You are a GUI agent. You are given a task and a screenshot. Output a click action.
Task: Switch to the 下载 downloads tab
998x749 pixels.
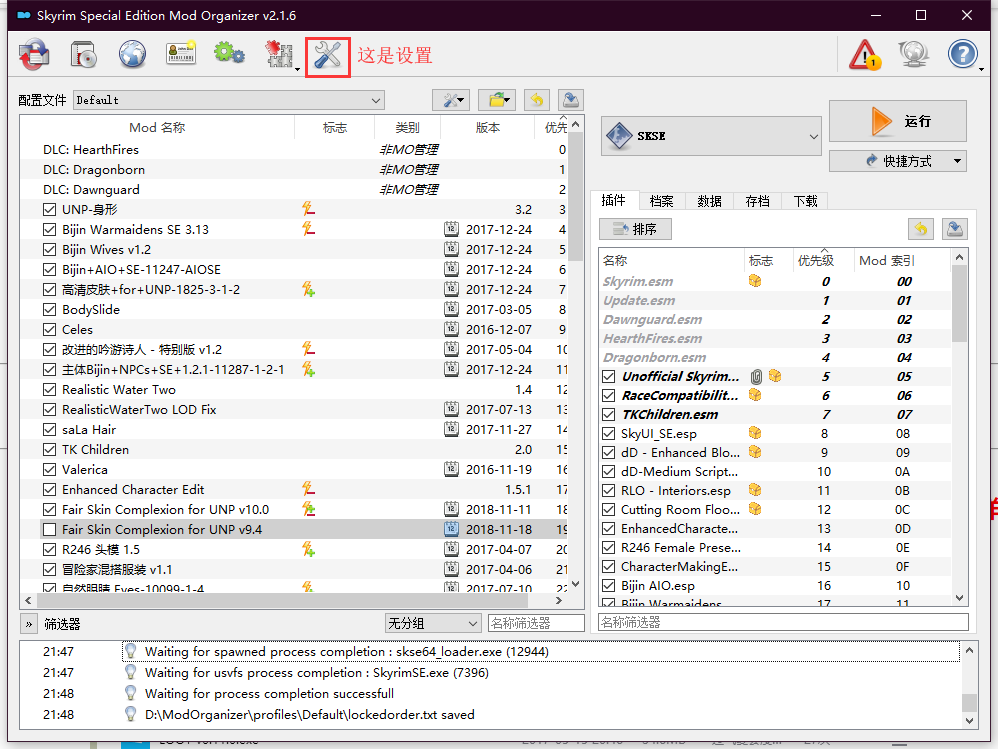tap(805, 200)
